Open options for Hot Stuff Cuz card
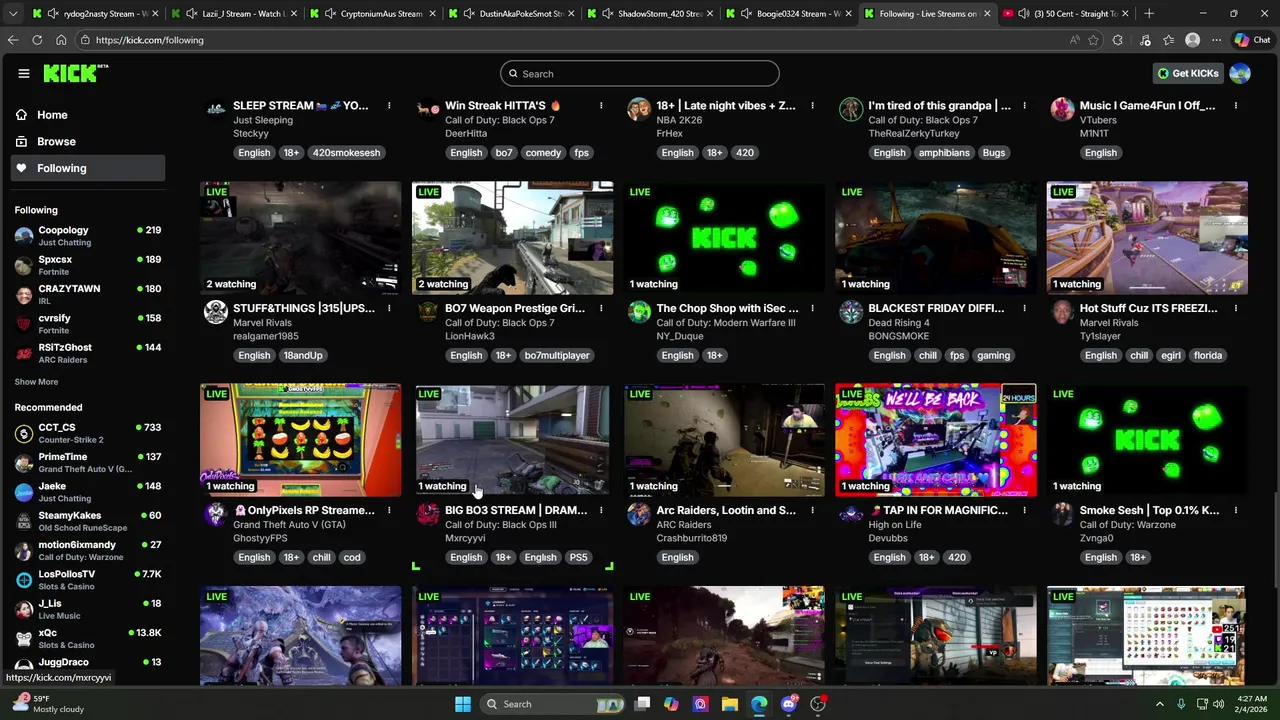Image resolution: width=1280 pixels, height=720 pixels. click(1236, 309)
